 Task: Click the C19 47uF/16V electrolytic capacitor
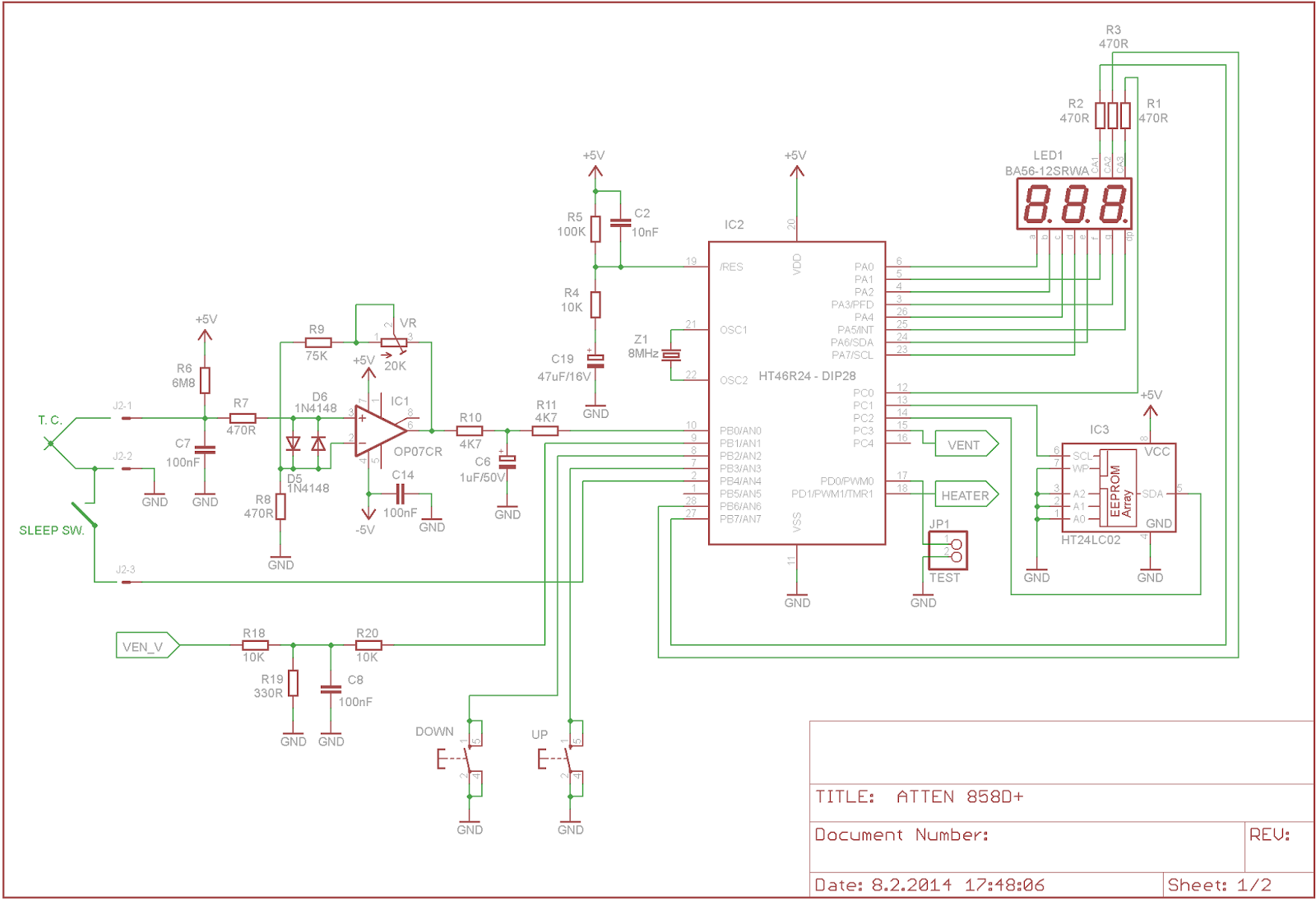point(595,360)
